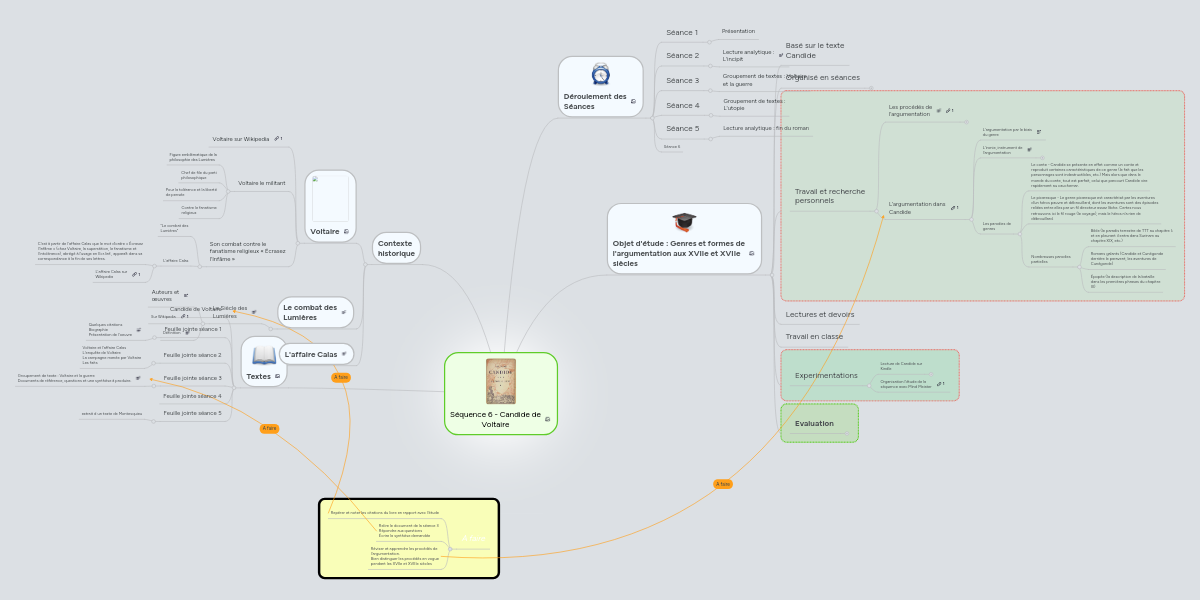This screenshot has width=1200, height=600.
Task: Click the broken image placeholder in Voltaire node
Action: (x=330, y=198)
